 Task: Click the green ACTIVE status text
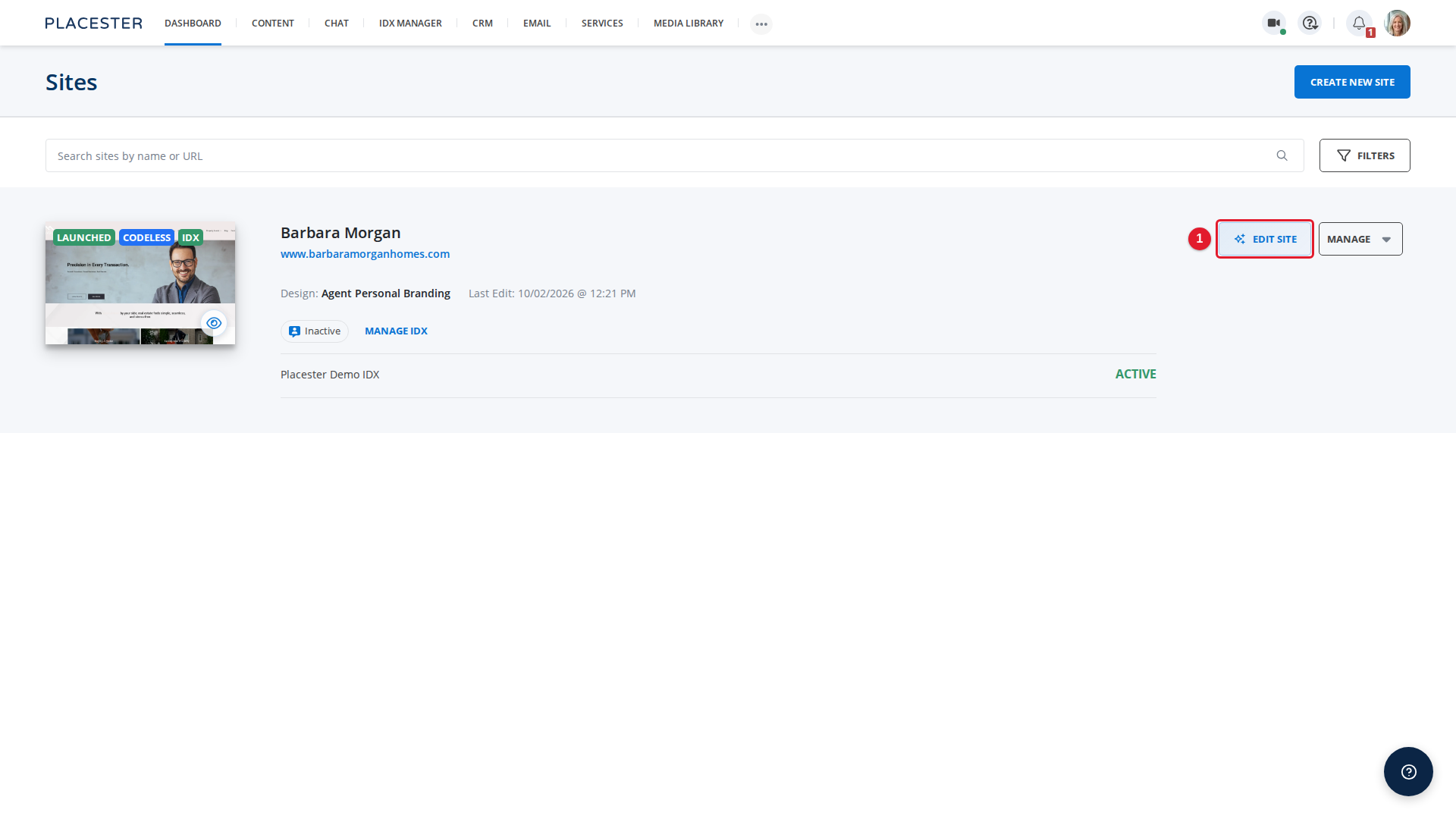(1135, 375)
